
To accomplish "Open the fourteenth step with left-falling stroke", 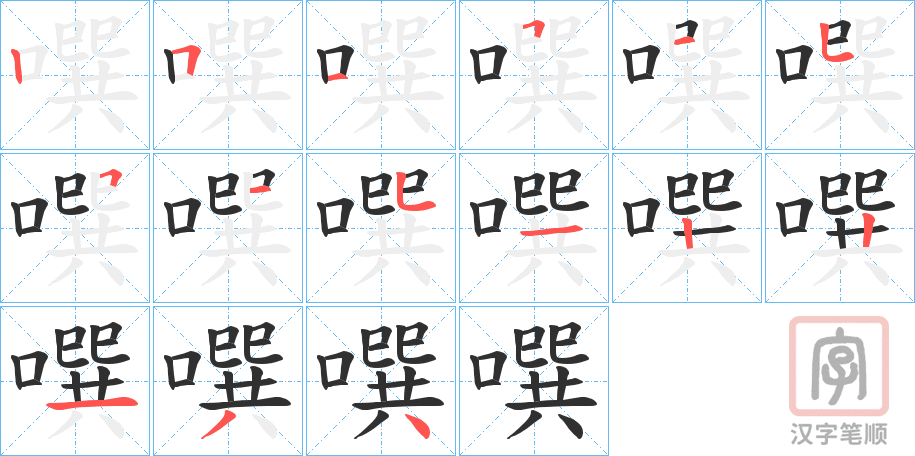I will tap(228, 381).
